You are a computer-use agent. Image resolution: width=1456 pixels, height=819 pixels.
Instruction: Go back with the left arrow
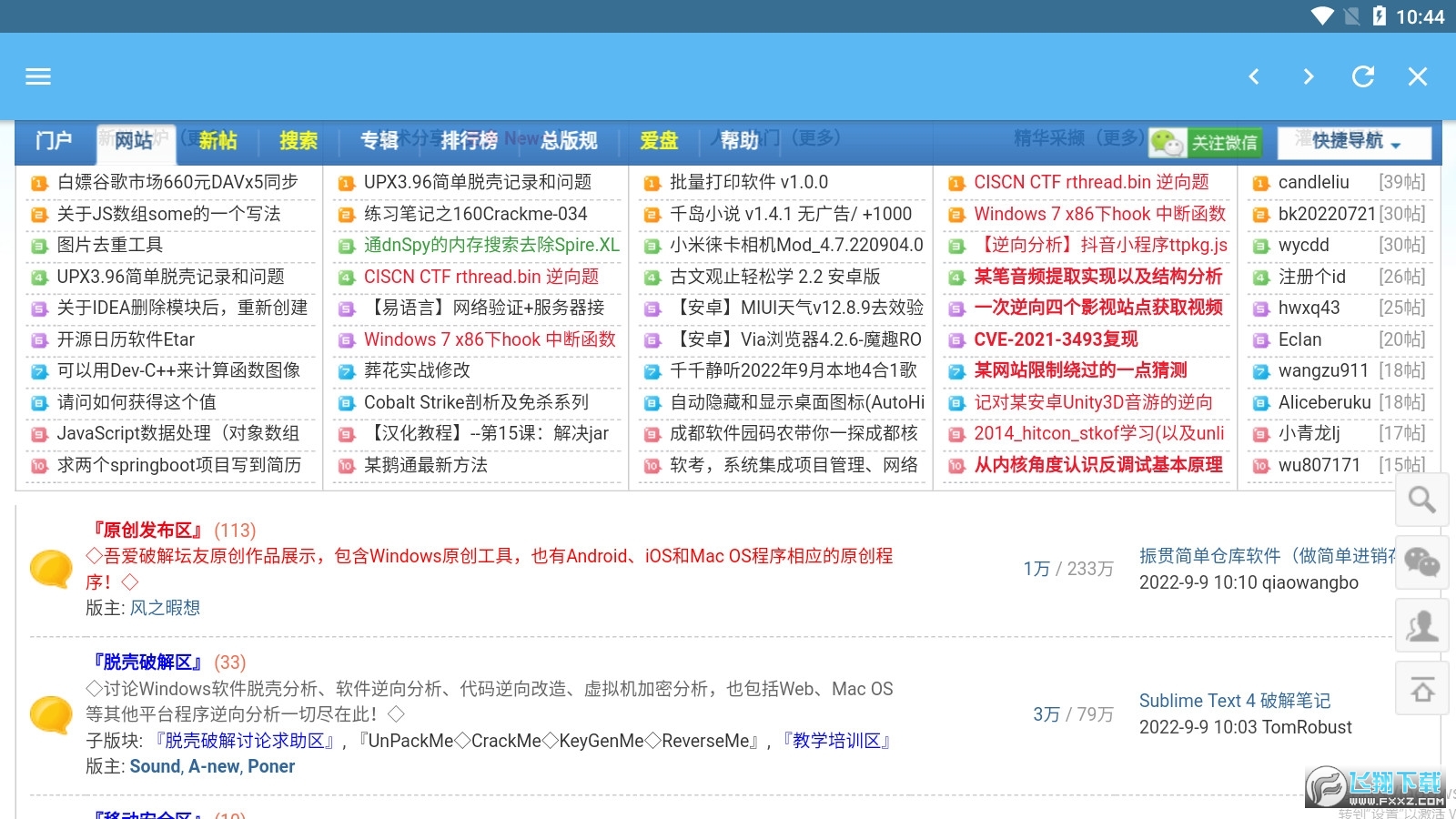pos(1254,76)
